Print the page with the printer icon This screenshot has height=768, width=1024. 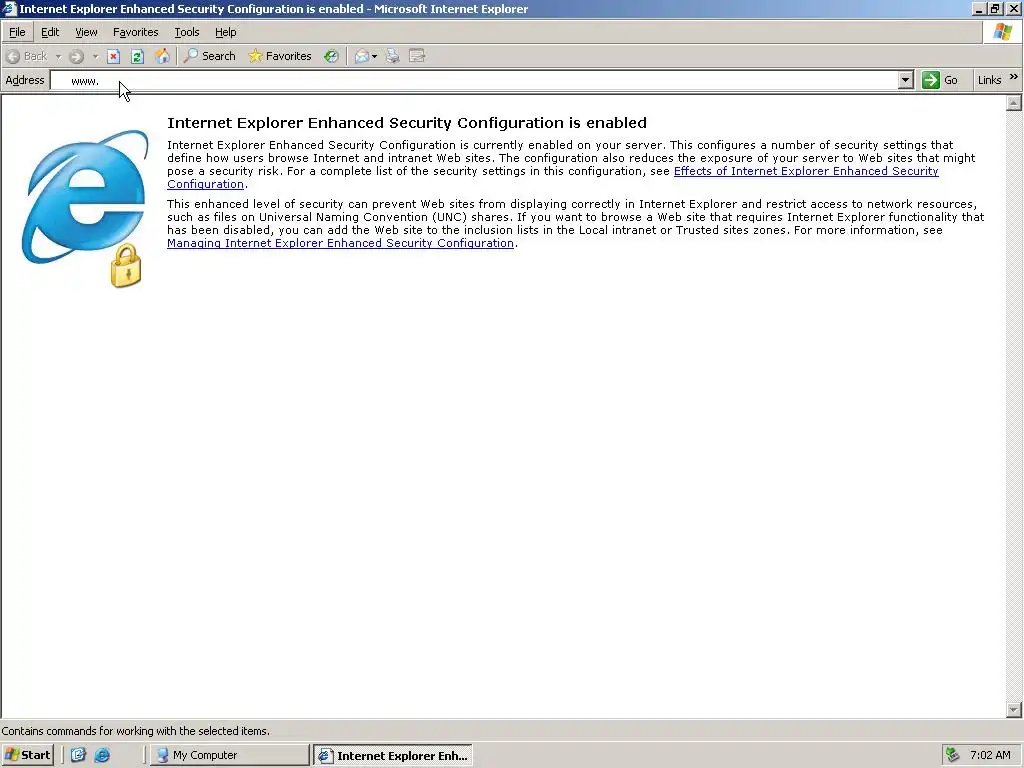[x=392, y=56]
